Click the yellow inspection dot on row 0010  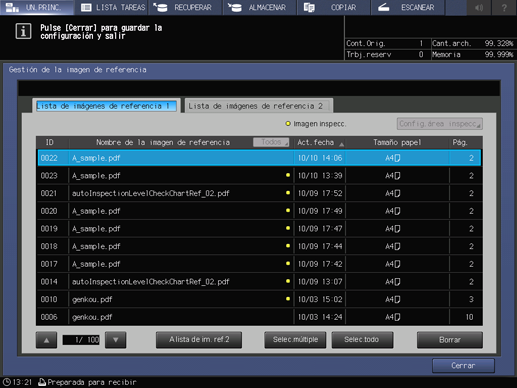click(x=288, y=298)
